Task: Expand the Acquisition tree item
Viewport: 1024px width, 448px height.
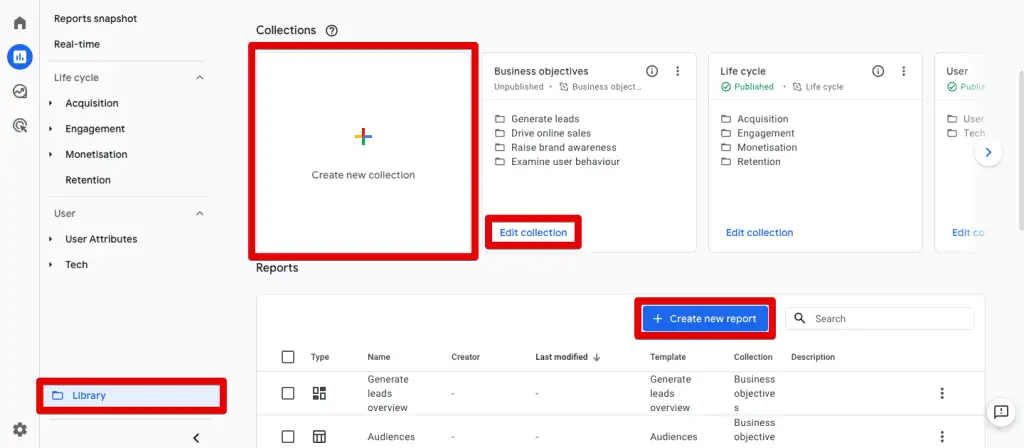Action: click(51, 103)
